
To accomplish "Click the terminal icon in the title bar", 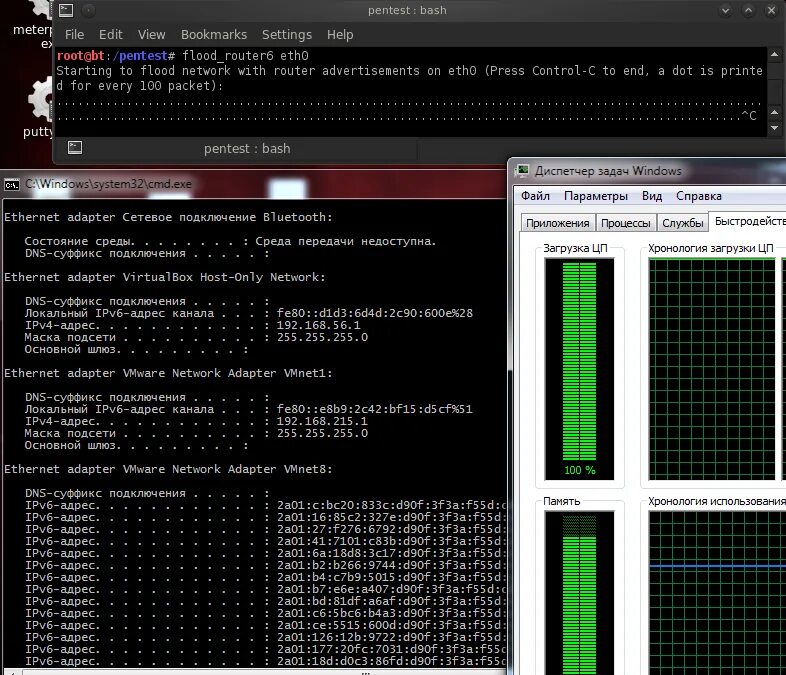I will [66, 10].
